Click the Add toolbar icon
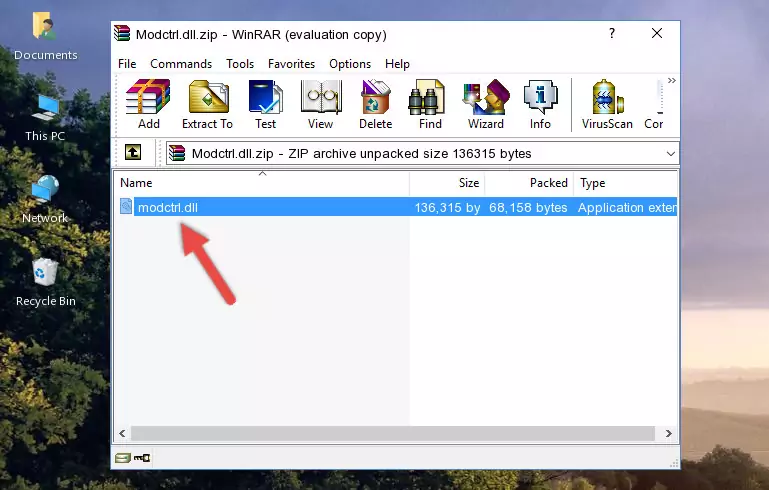This screenshot has height=490, width=769. [x=148, y=104]
